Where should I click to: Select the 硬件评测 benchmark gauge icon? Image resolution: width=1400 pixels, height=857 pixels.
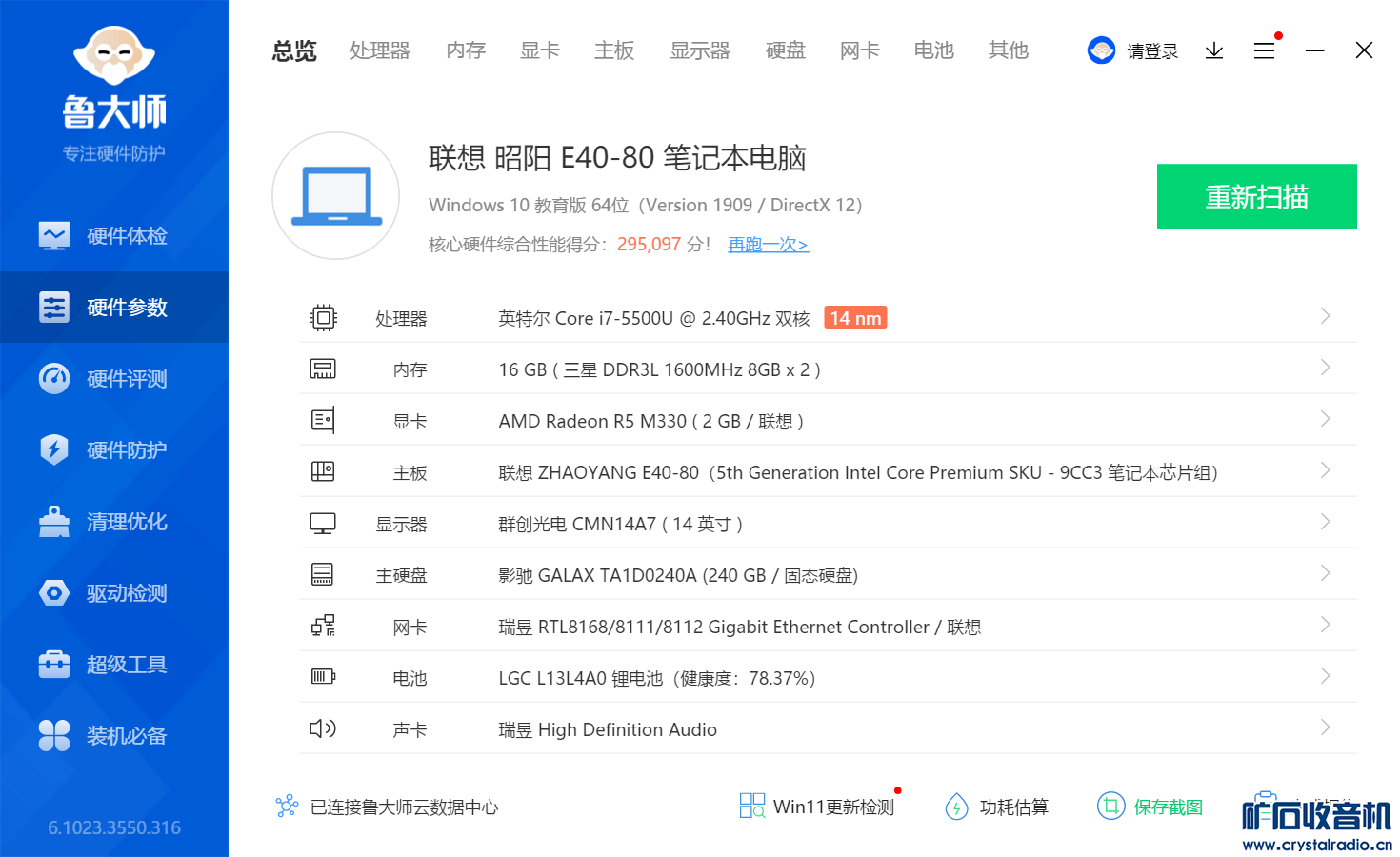(x=54, y=379)
